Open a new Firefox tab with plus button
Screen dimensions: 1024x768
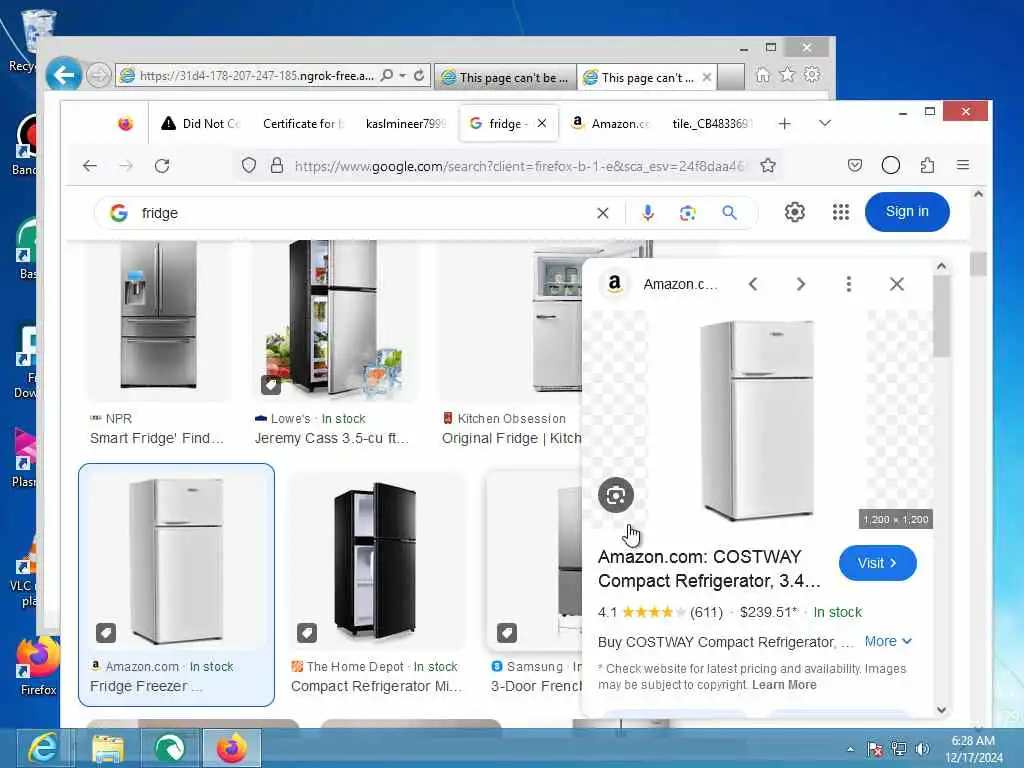coord(784,123)
